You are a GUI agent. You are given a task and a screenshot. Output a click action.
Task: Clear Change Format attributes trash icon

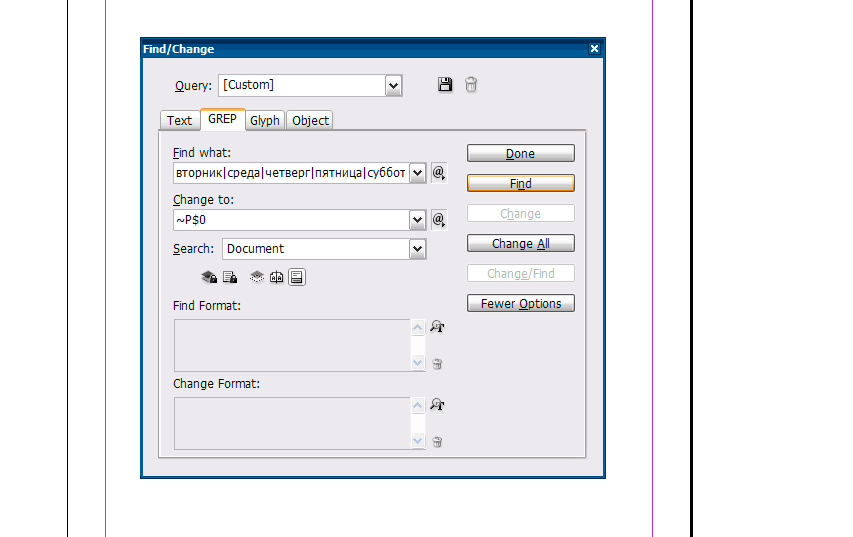[x=437, y=441]
